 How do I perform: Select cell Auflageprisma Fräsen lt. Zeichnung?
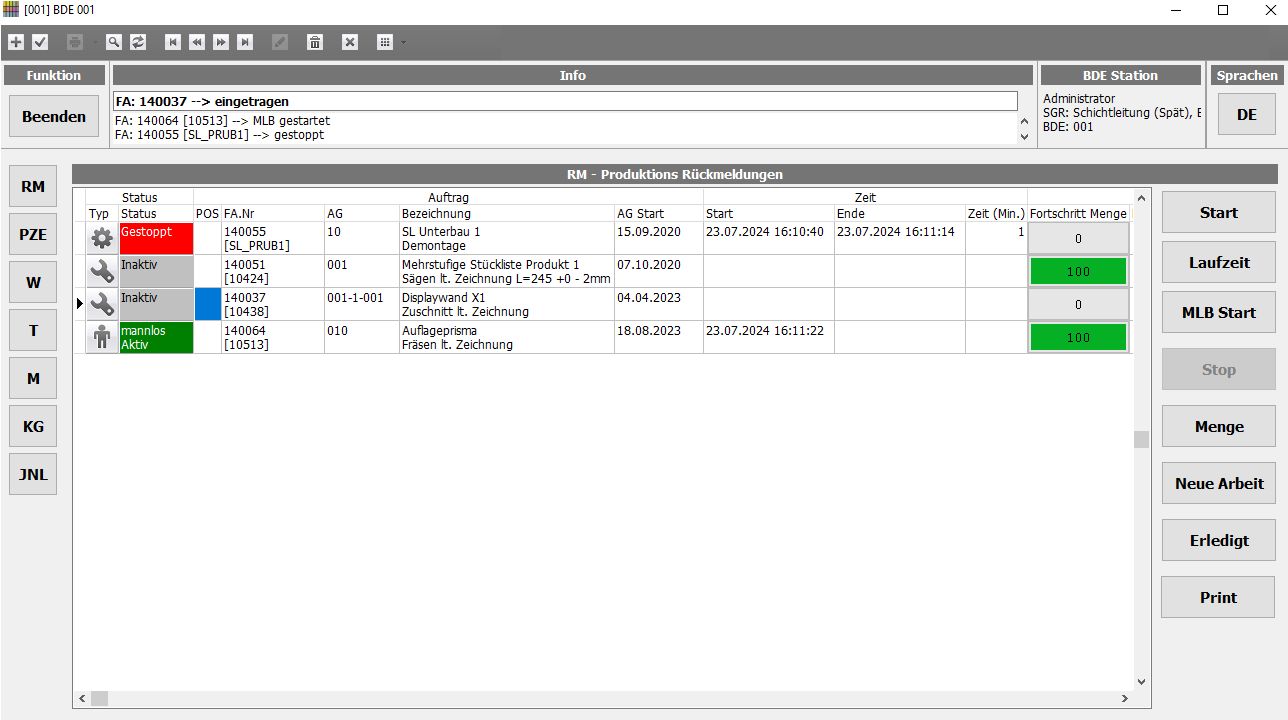pyautogui.click(x=506, y=337)
